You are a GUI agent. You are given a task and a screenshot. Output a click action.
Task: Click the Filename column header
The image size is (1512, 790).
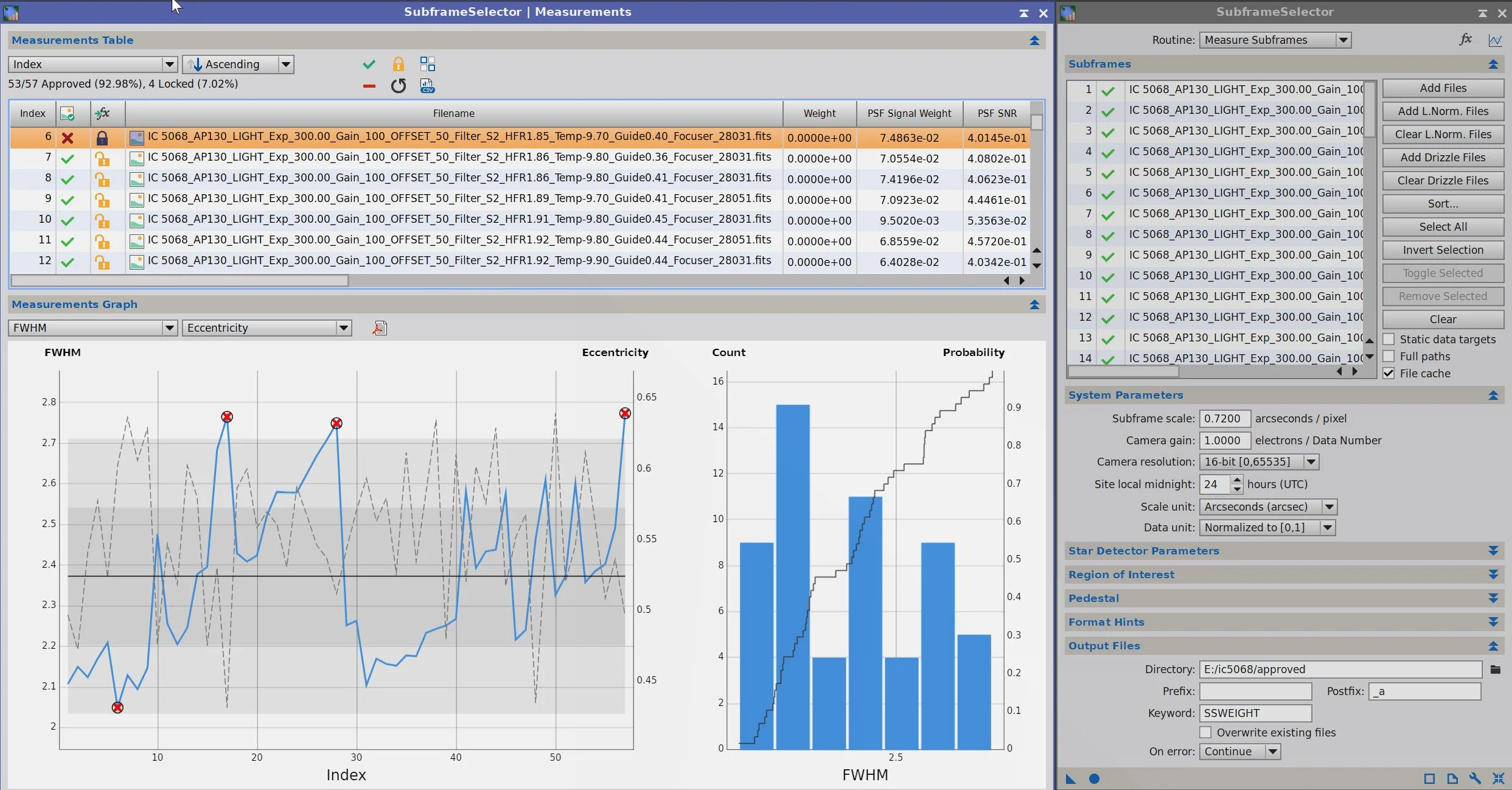pos(453,113)
